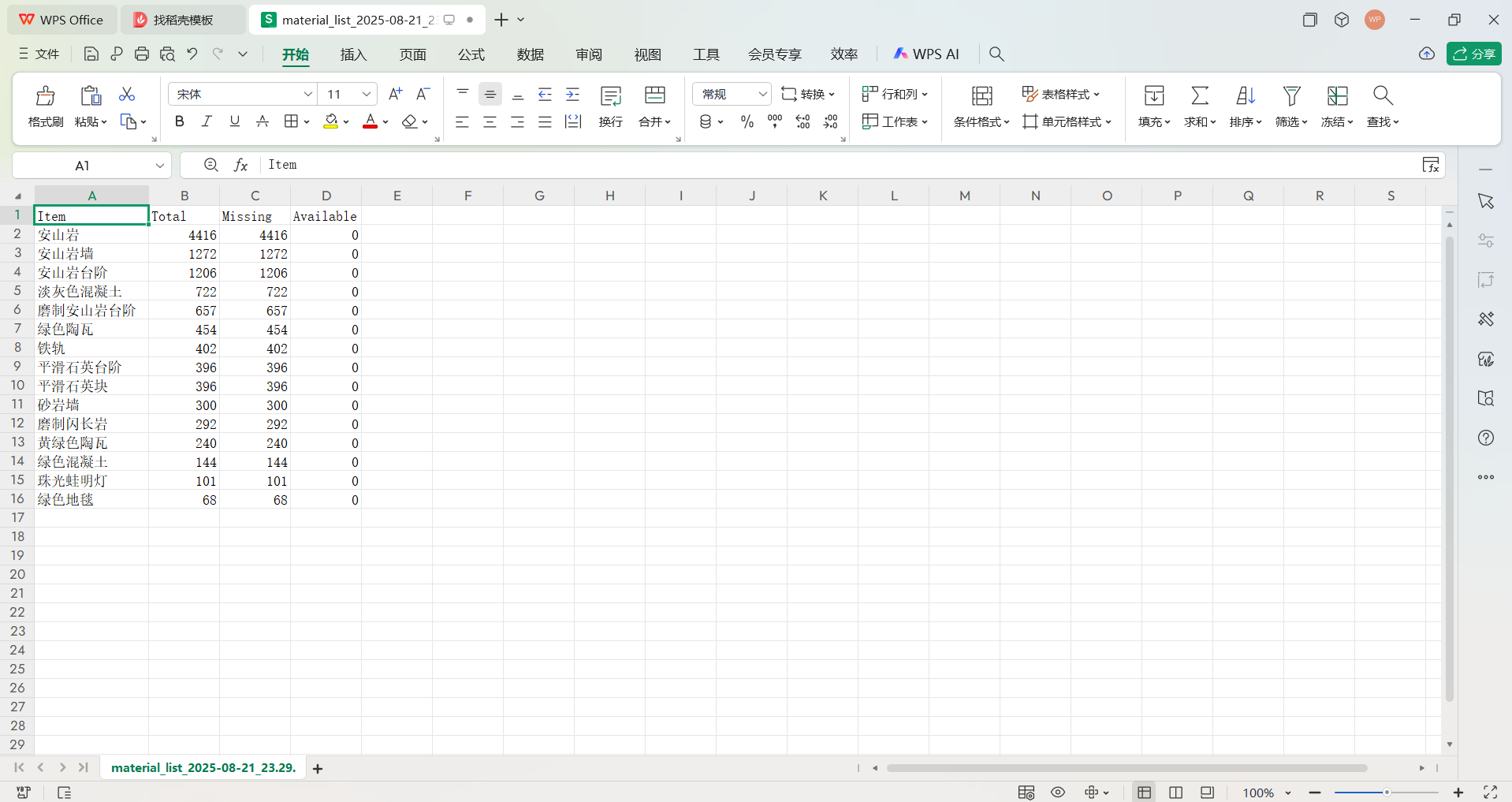The width and height of the screenshot is (1512, 802).
Task: Click the vertical scrollbar thumb
Action: coord(1449,468)
